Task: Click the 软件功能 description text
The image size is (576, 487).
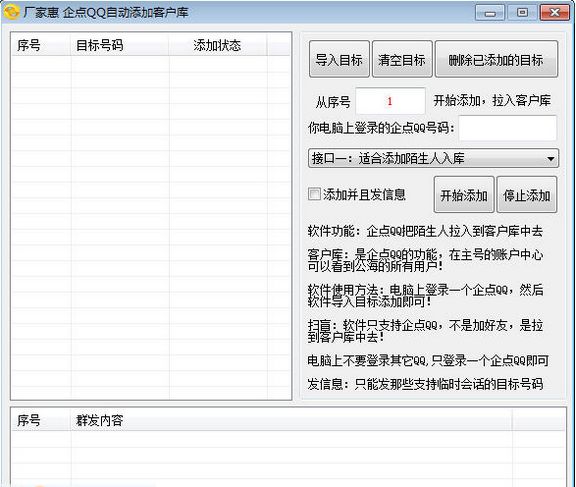Action: point(425,231)
